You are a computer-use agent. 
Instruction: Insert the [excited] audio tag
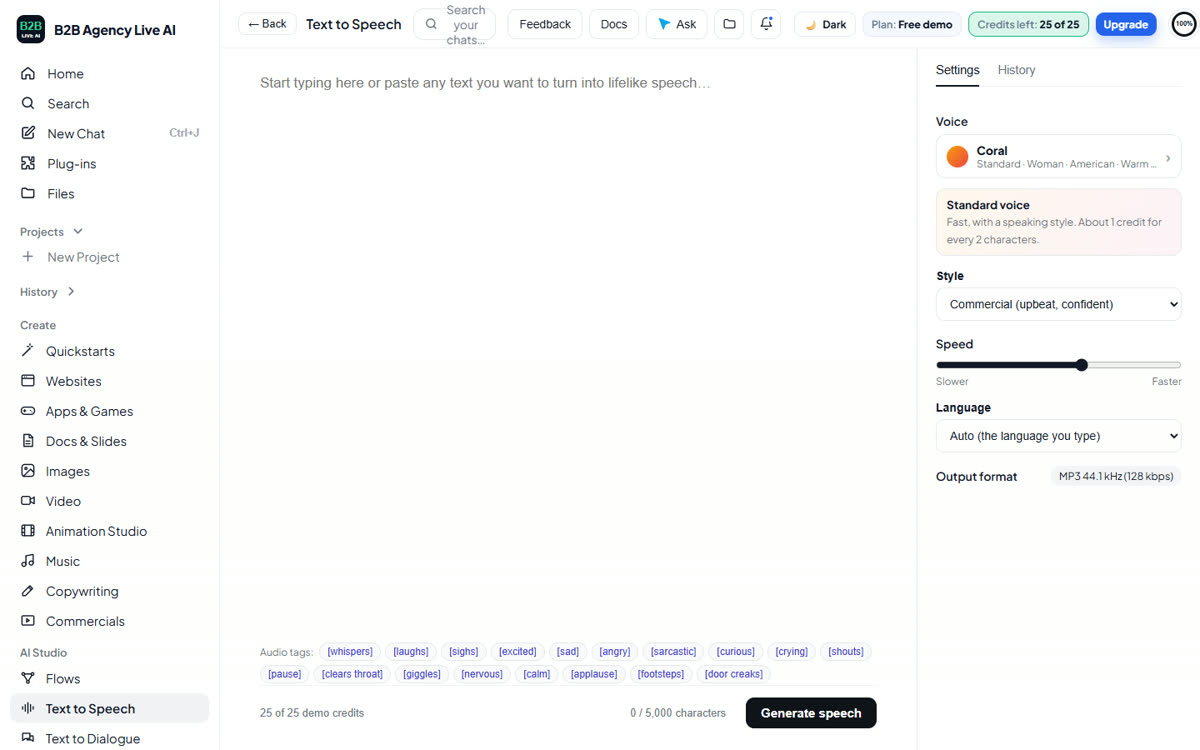point(518,651)
